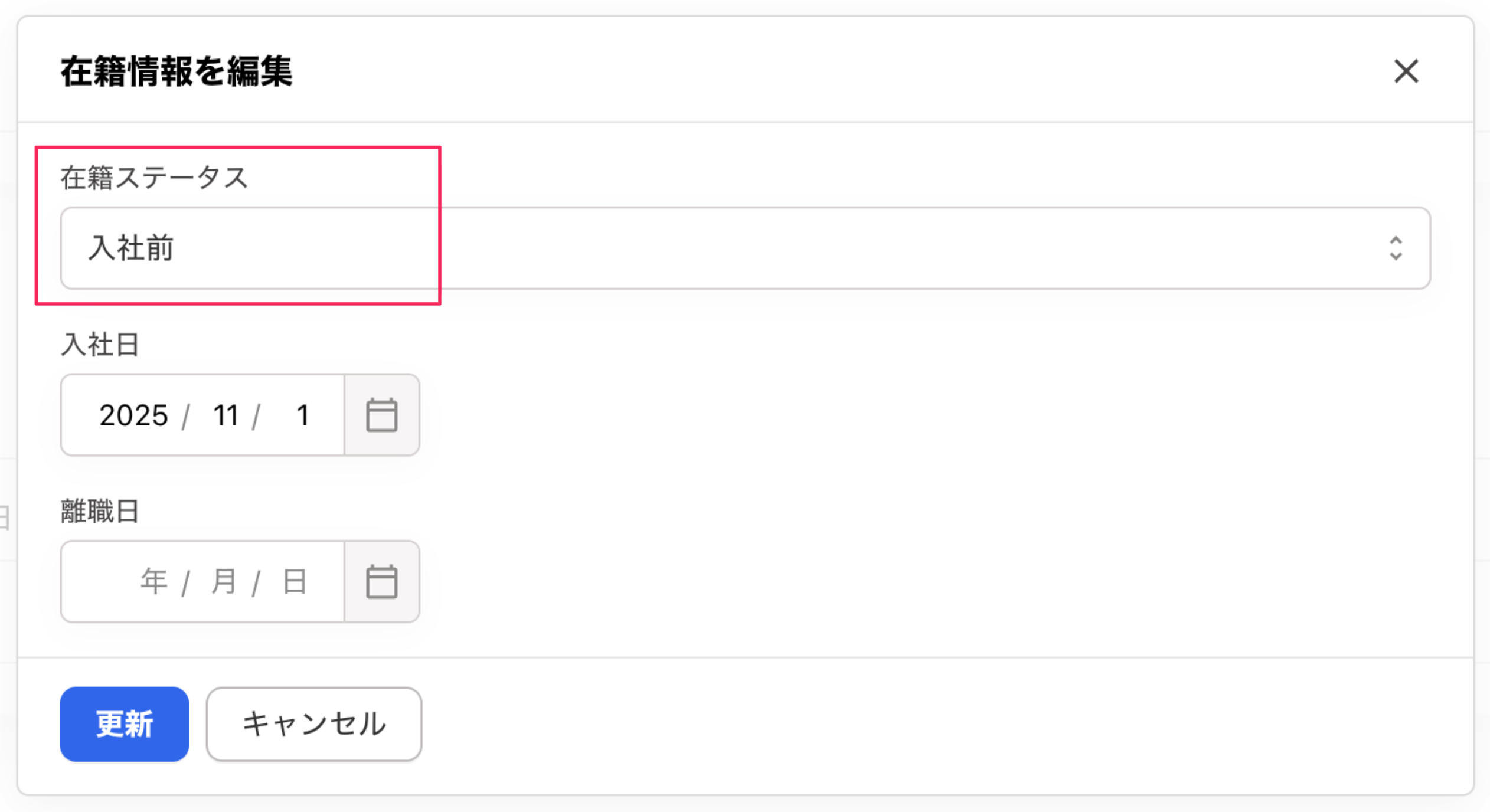Click the 月 placeholder in 離職日
Image resolution: width=1490 pixels, height=812 pixels.
pyautogui.click(x=224, y=582)
